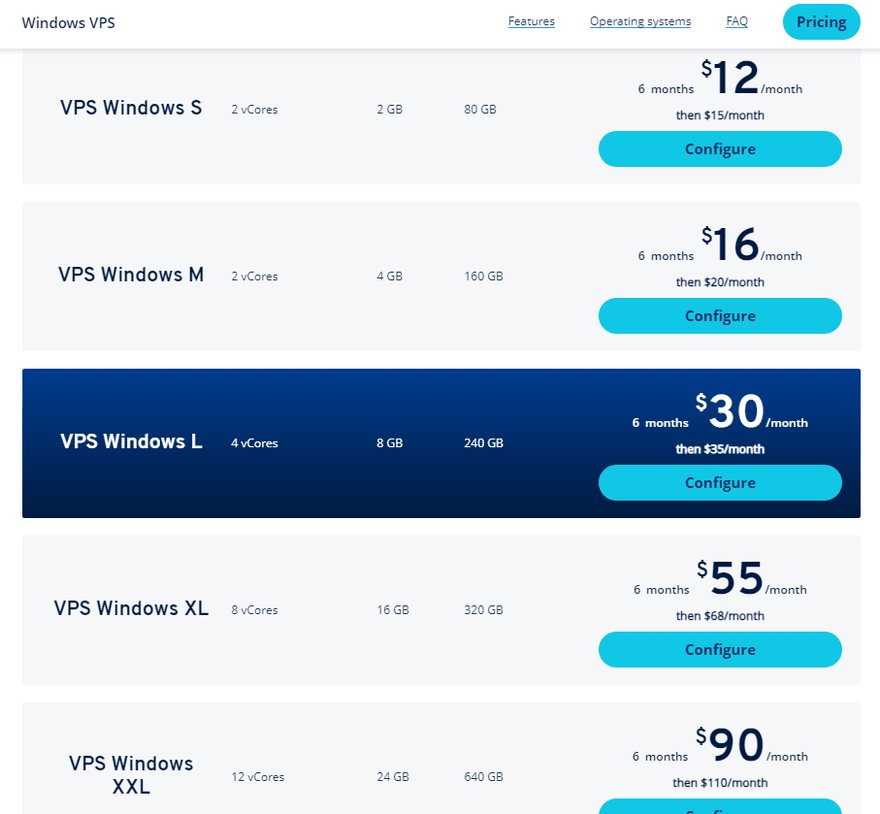This screenshot has height=814, width=880.
Task: Go to Operating systems section link
Action: pos(640,21)
